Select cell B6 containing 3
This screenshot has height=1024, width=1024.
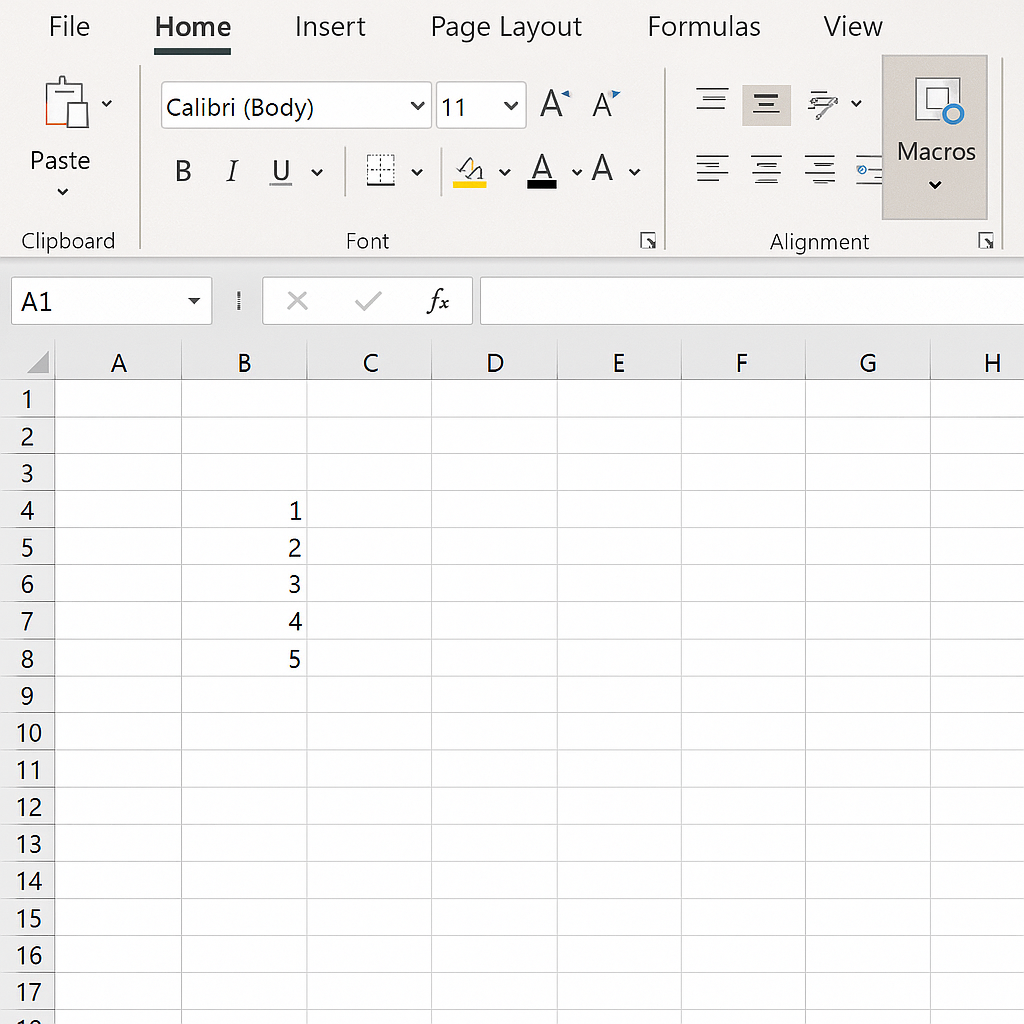pos(244,584)
